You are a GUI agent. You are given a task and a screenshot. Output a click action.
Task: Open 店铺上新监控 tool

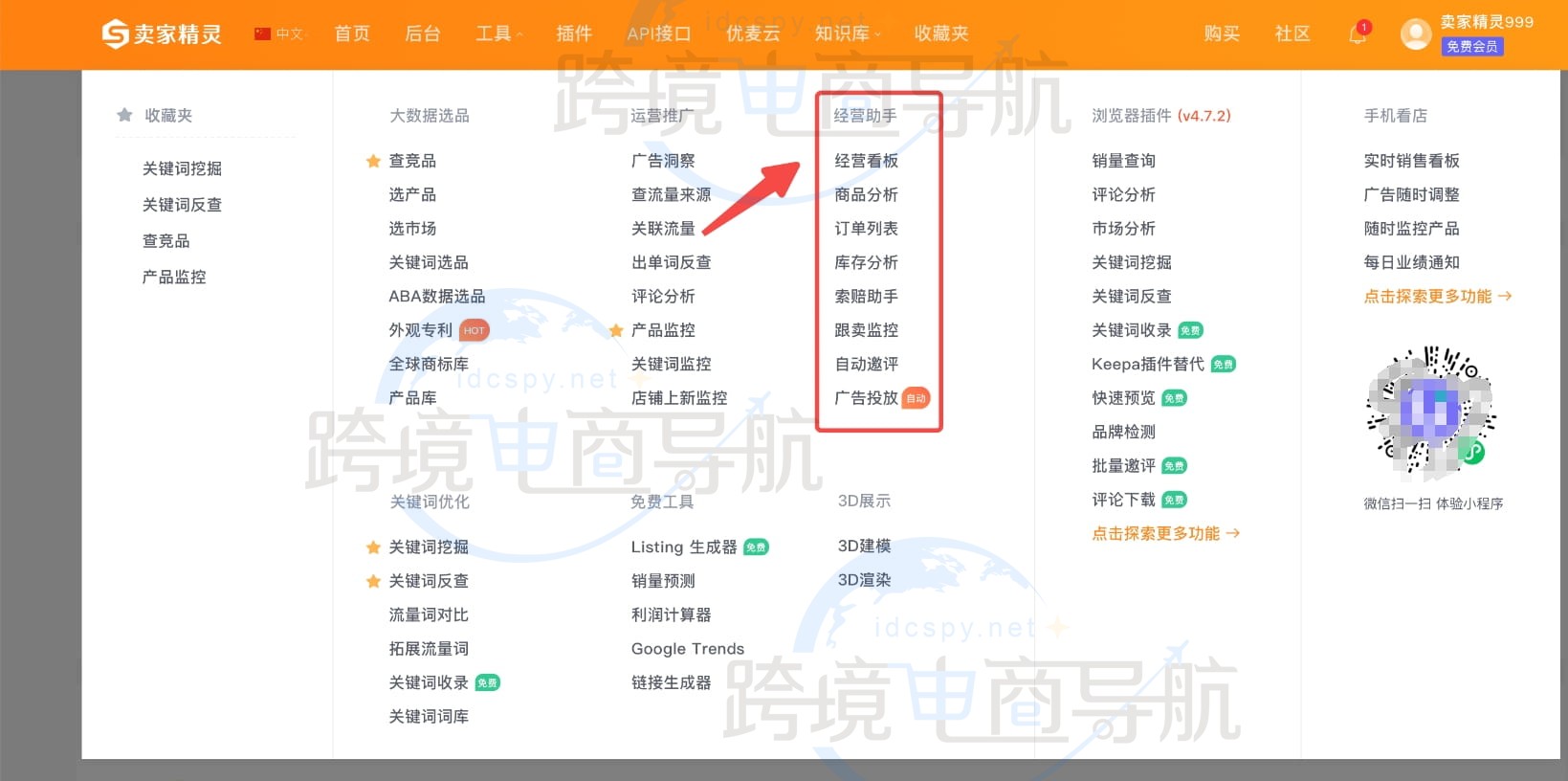tap(679, 398)
